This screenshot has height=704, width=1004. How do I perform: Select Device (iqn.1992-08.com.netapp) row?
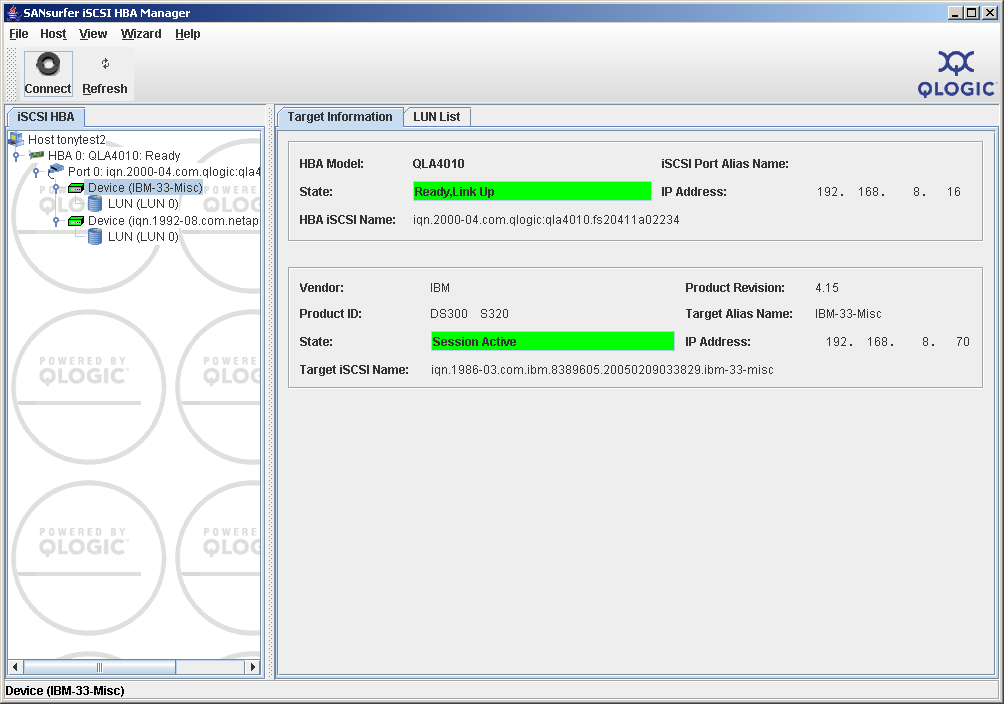174,221
